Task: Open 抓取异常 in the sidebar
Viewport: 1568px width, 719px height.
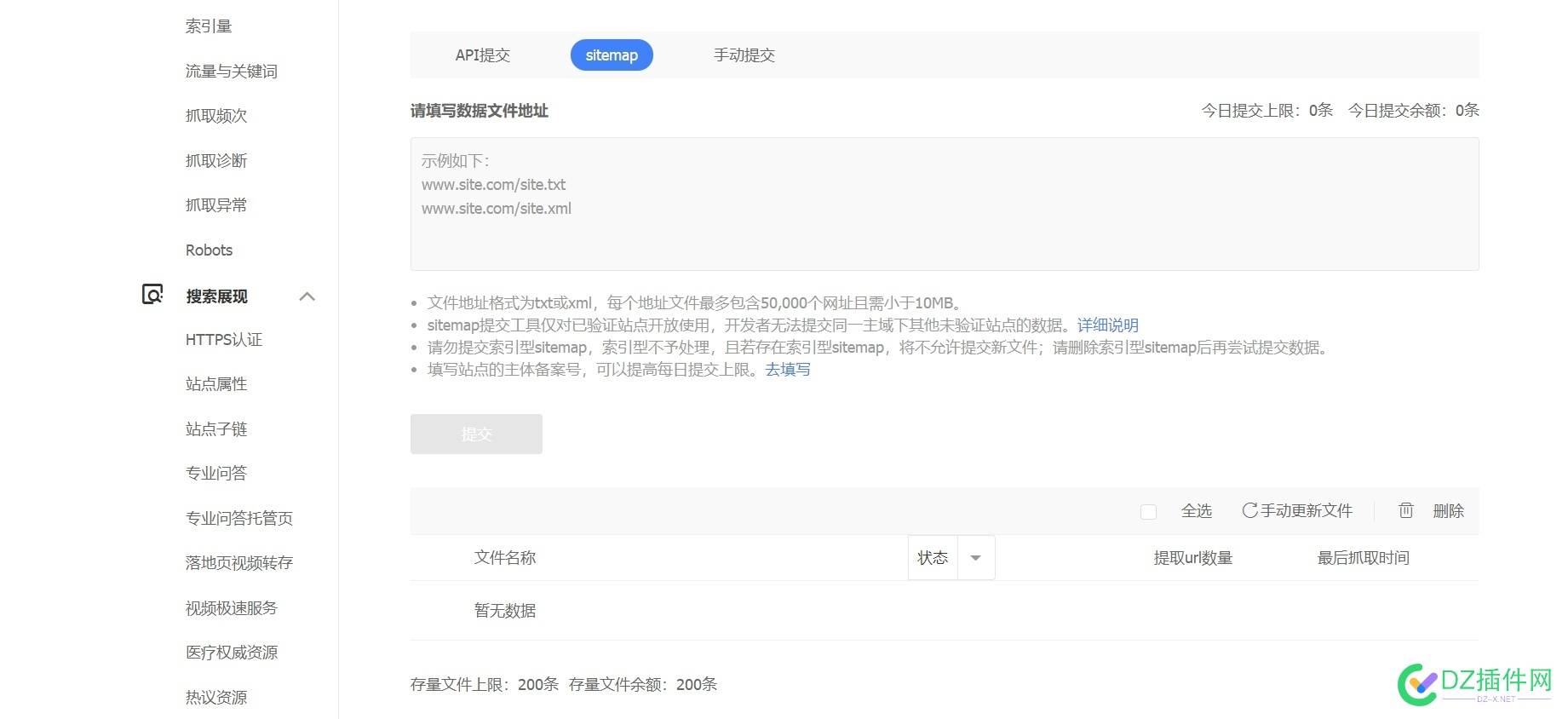Action: 216,205
